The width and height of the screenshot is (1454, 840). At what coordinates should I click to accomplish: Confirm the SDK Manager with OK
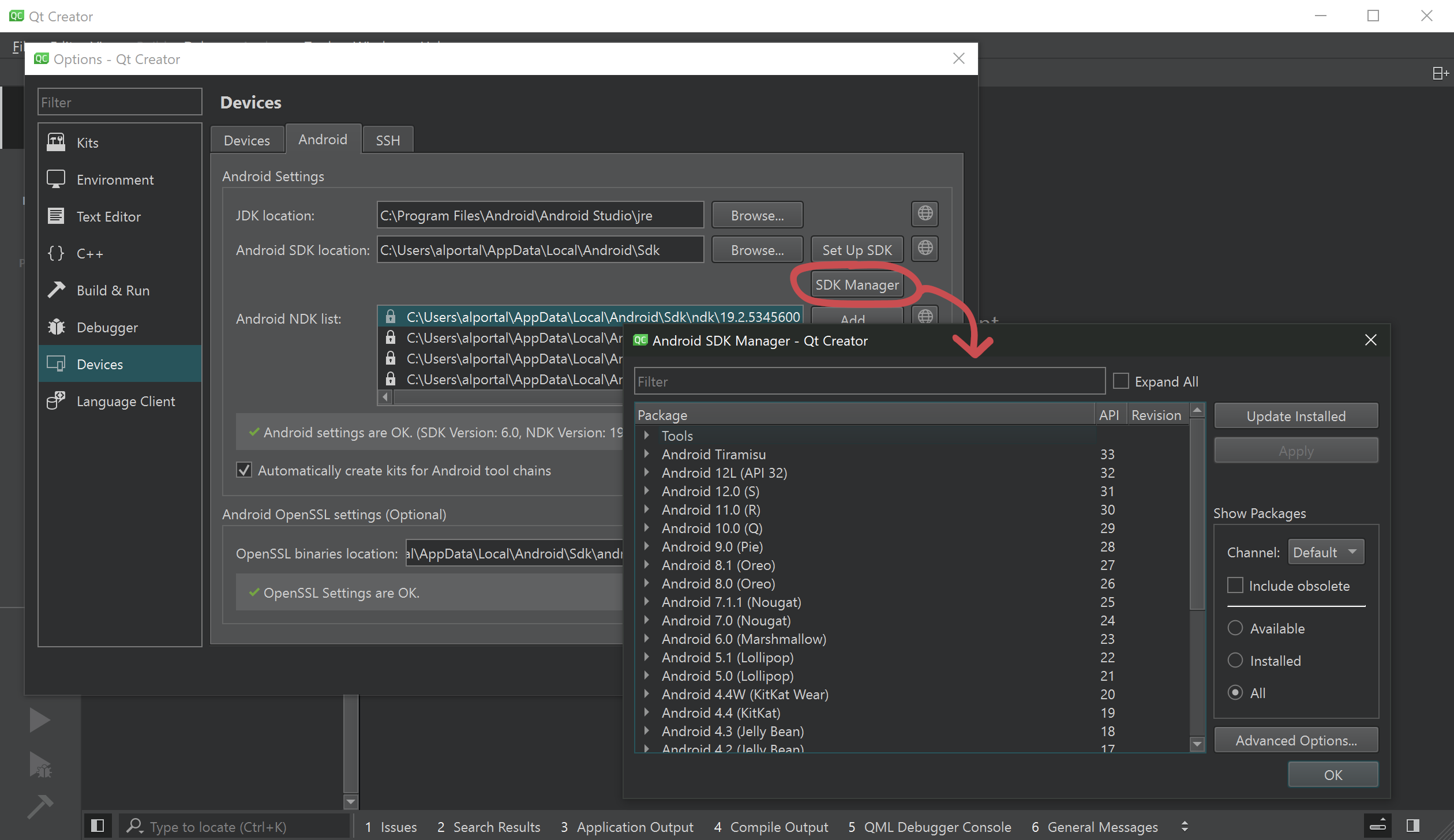1333,775
